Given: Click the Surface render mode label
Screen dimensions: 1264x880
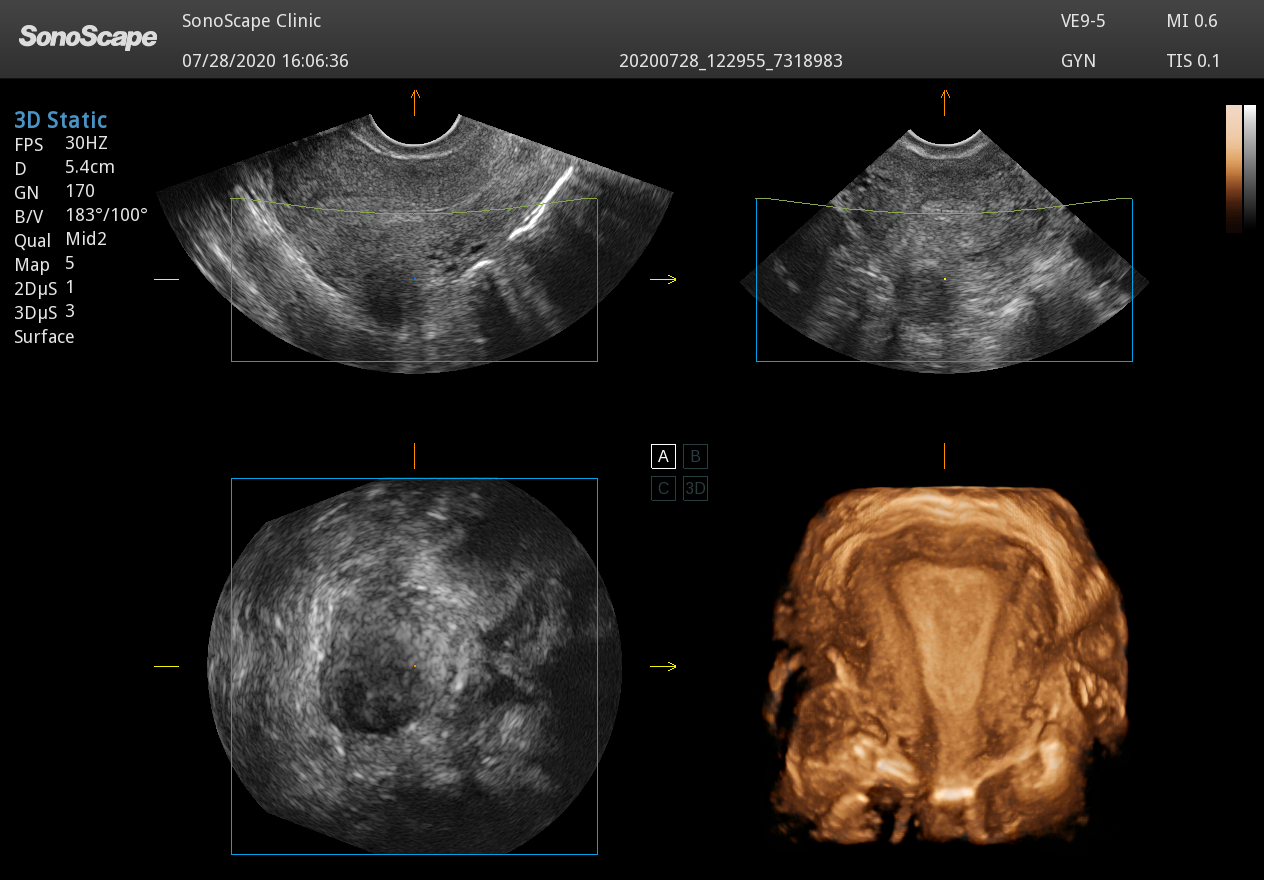Looking at the screenshot, I should click(44, 337).
